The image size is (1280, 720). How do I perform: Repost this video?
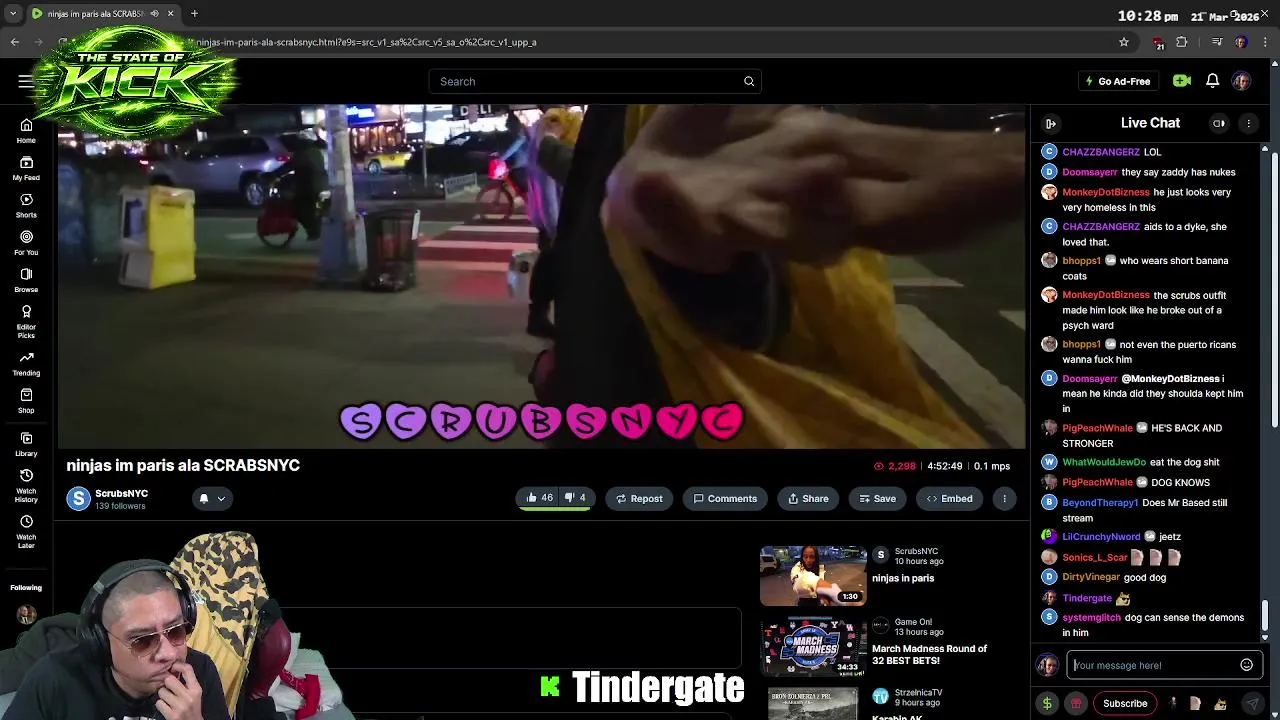coord(639,498)
